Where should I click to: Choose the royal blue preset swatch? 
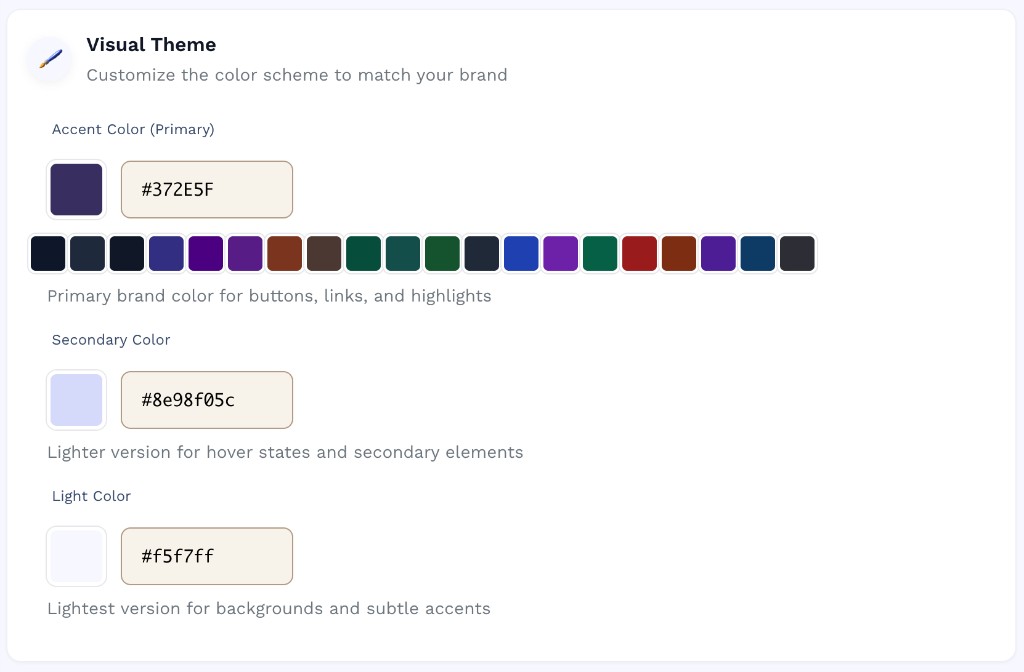coord(521,253)
